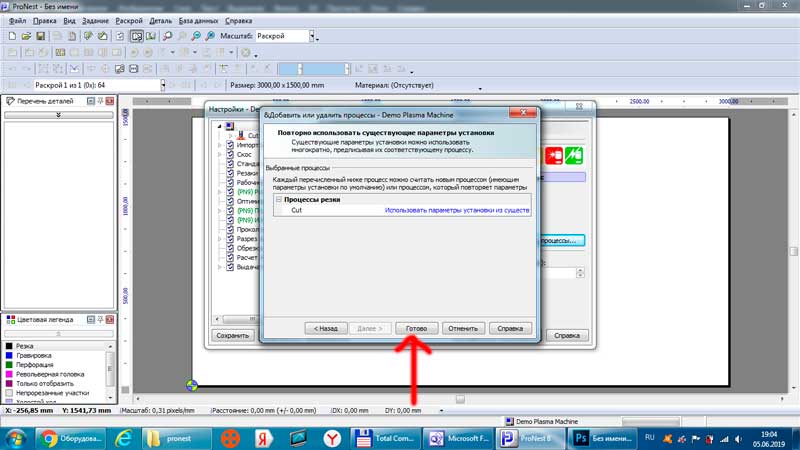This screenshot has width=800, height=450.
Task: Open the Файл menu
Action: [x=17, y=21]
